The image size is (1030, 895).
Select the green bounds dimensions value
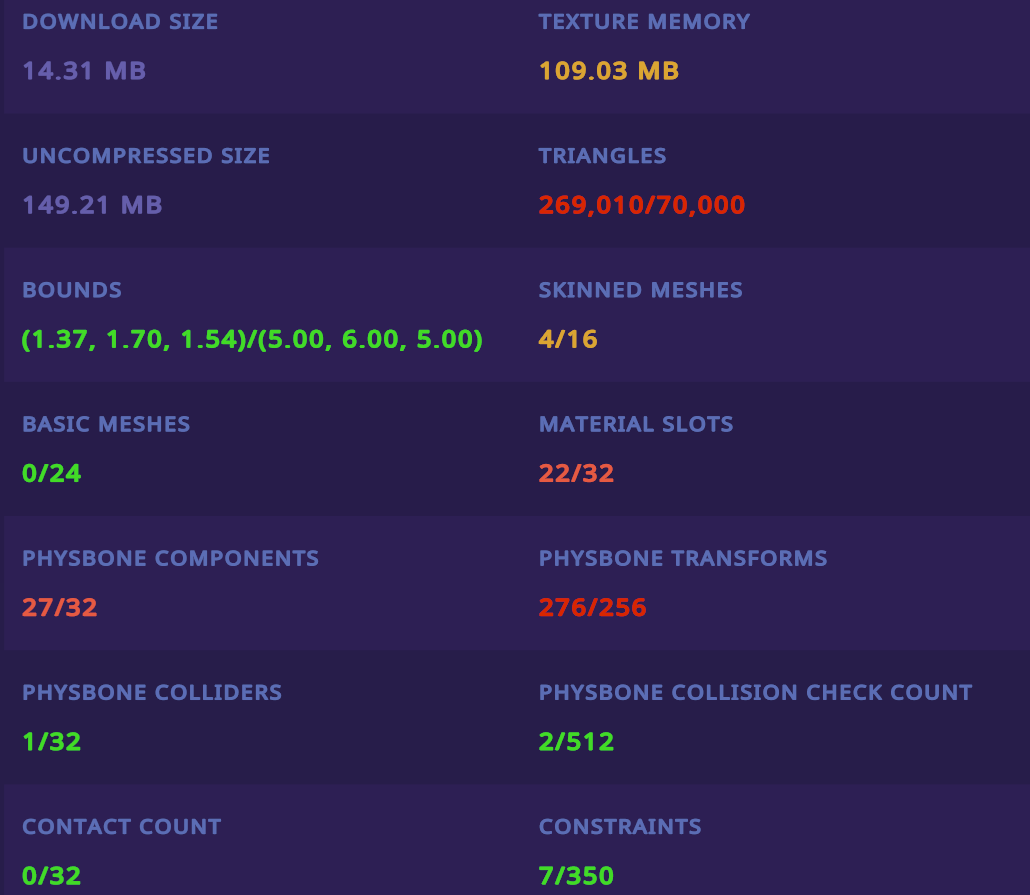252,339
